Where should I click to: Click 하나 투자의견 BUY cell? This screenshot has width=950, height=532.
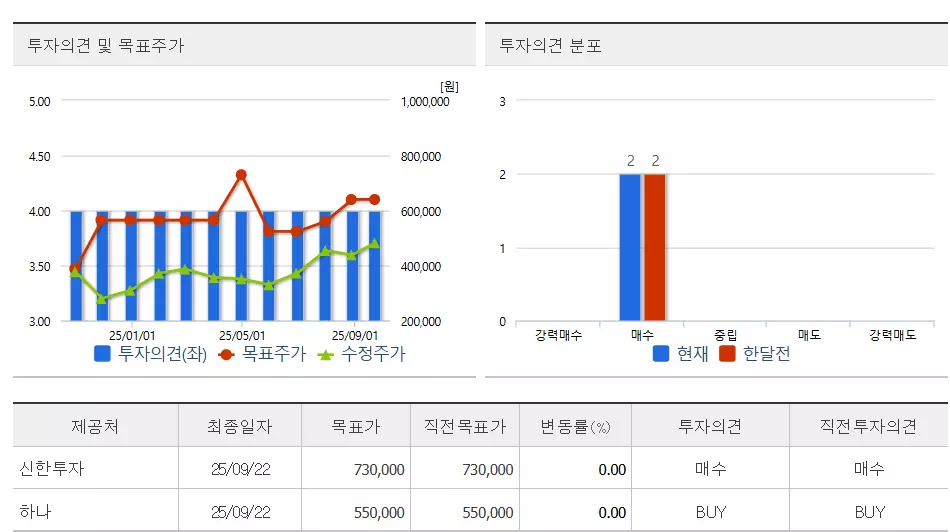coord(711,512)
